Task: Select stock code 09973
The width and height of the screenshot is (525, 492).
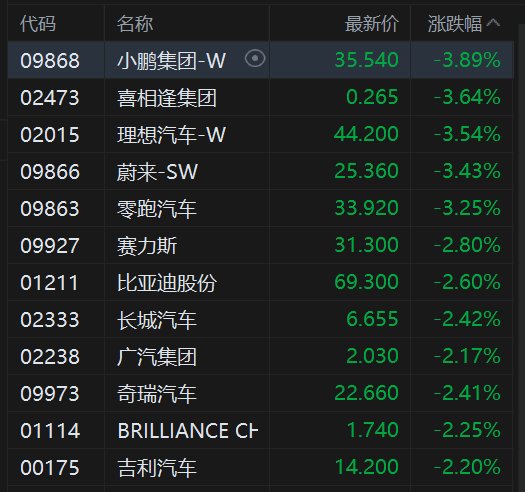Action: 50,394
